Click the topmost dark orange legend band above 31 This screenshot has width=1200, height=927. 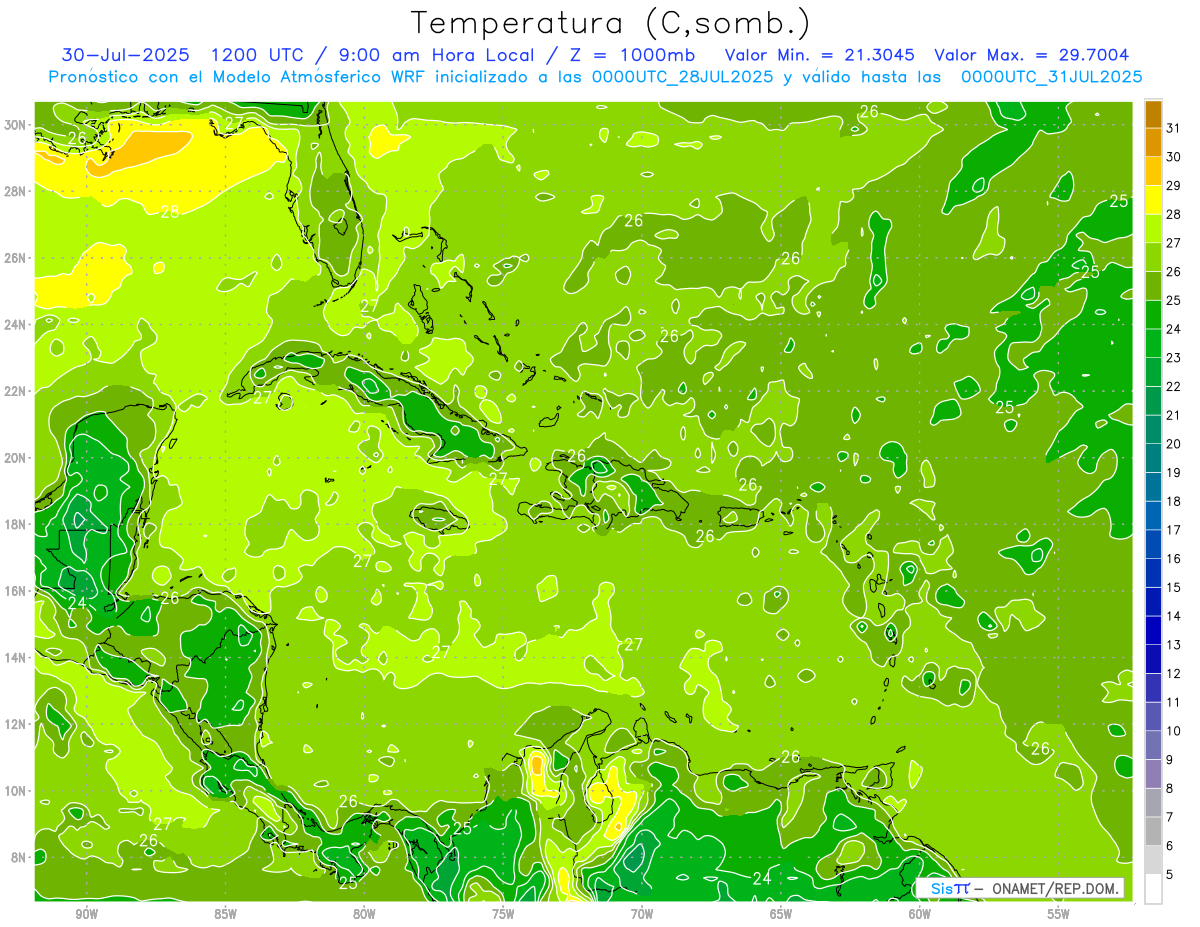pos(1153,114)
